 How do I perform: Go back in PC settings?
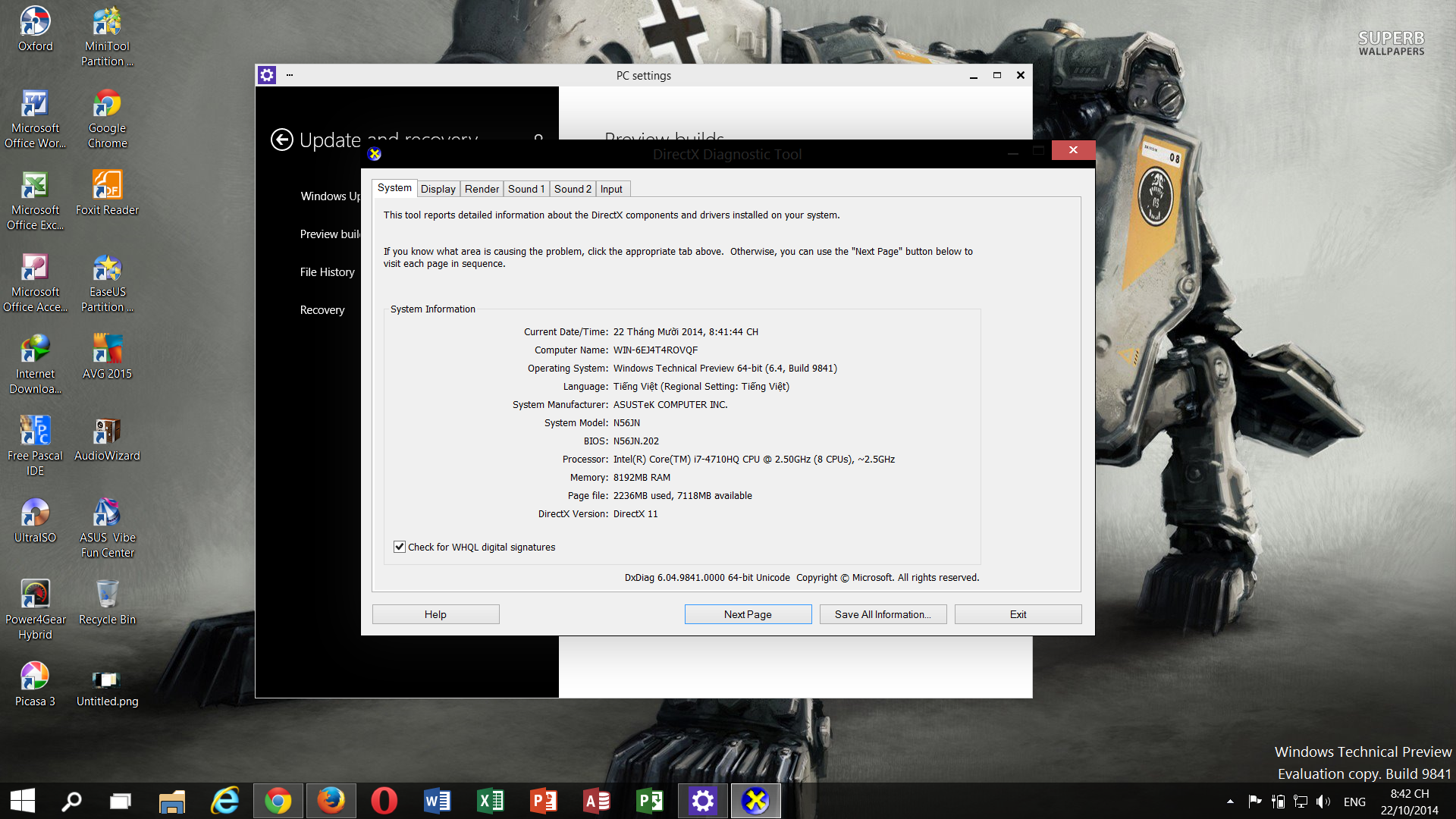click(281, 140)
